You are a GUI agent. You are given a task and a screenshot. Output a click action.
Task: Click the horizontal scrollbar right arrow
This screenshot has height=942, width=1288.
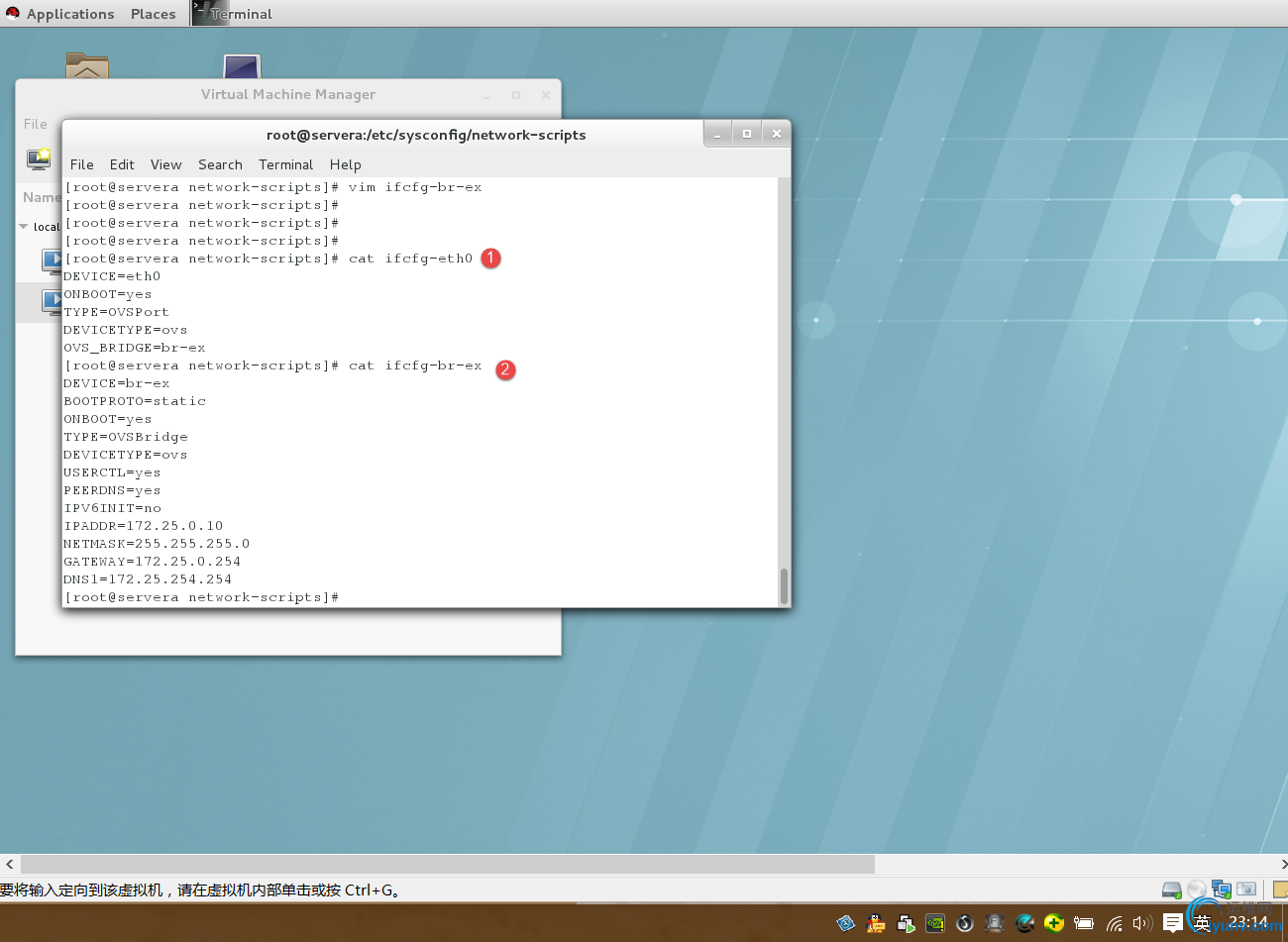1282,864
